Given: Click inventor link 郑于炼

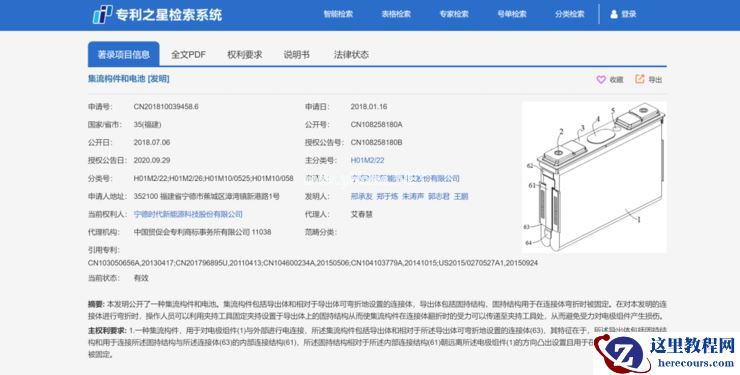Looking at the screenshot, I should (x=387, y=196).
